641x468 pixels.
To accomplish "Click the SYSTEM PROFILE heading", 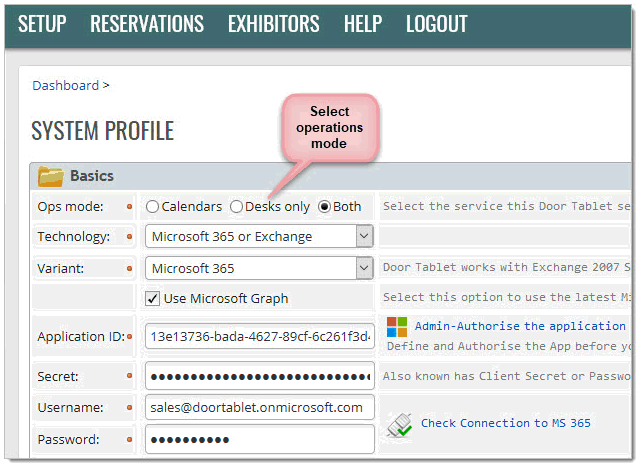I will (103, 131).
